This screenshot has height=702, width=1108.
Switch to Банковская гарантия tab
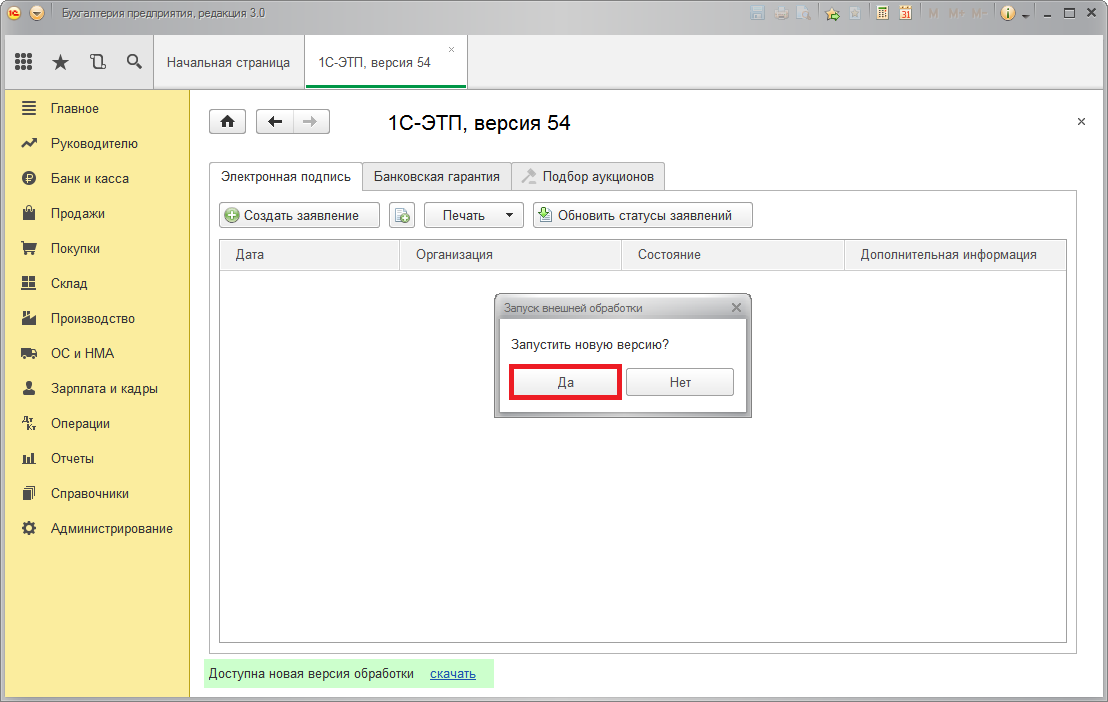[437, 176]
